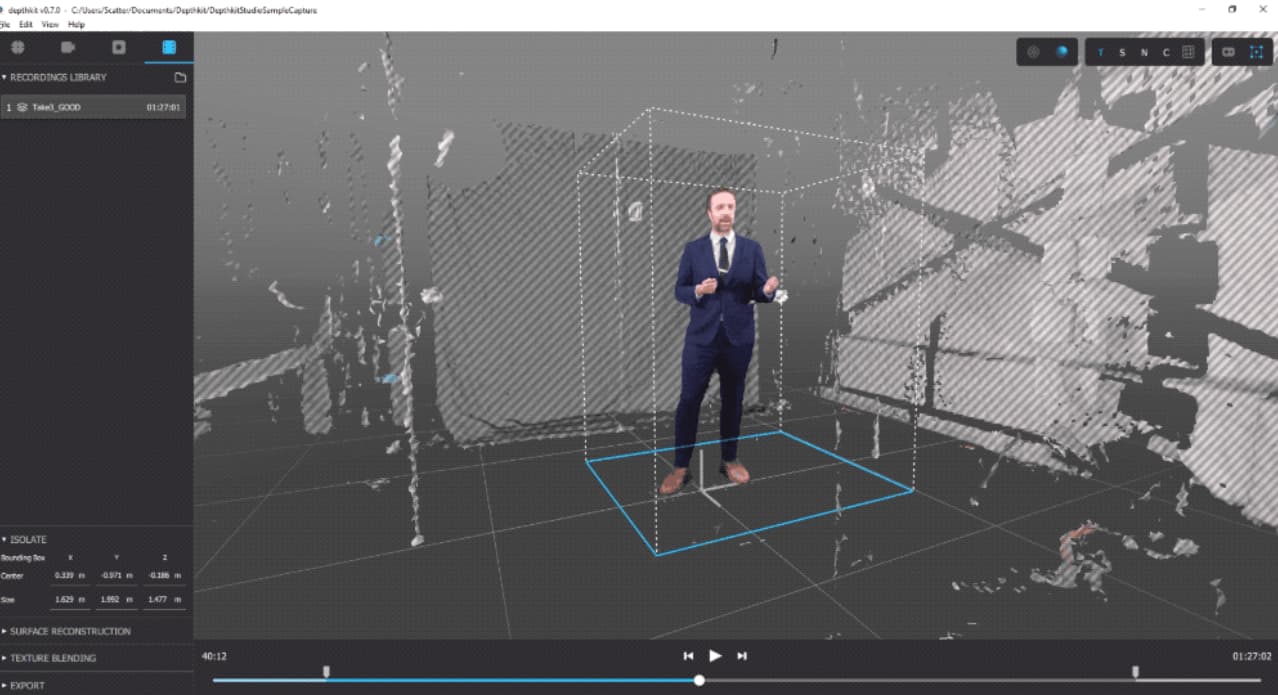Toggle the T view mode
This screenshot has height=695, width=1278.
1101,52
